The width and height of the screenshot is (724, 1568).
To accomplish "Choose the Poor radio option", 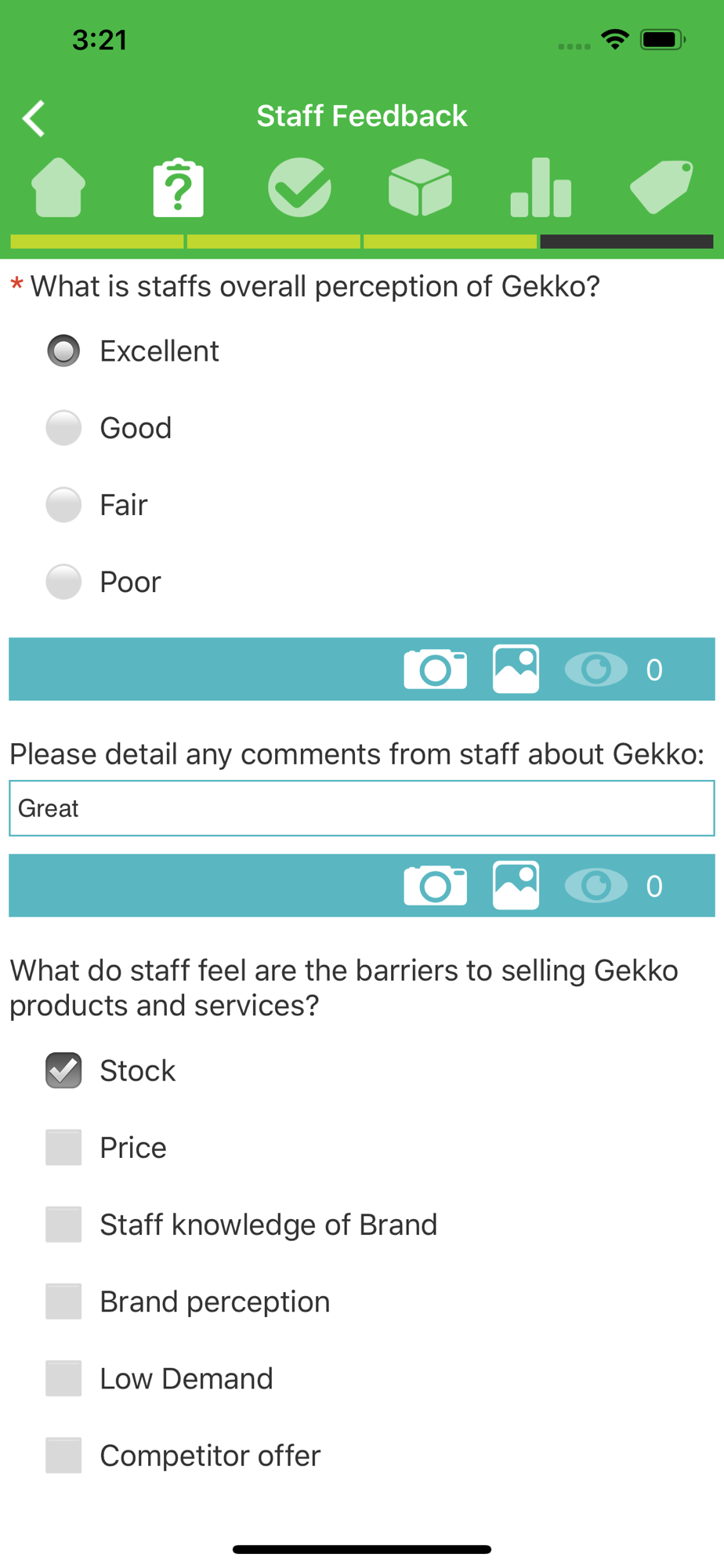I will [x=63, y=582].
